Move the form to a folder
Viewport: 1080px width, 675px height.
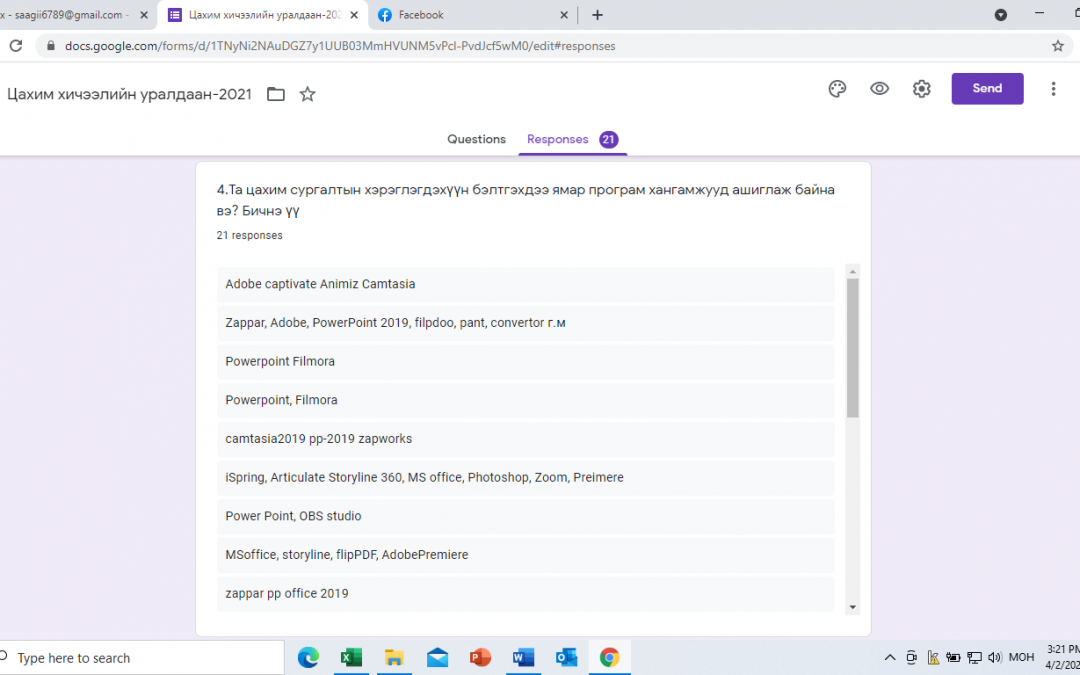click(x=276, y=94)
